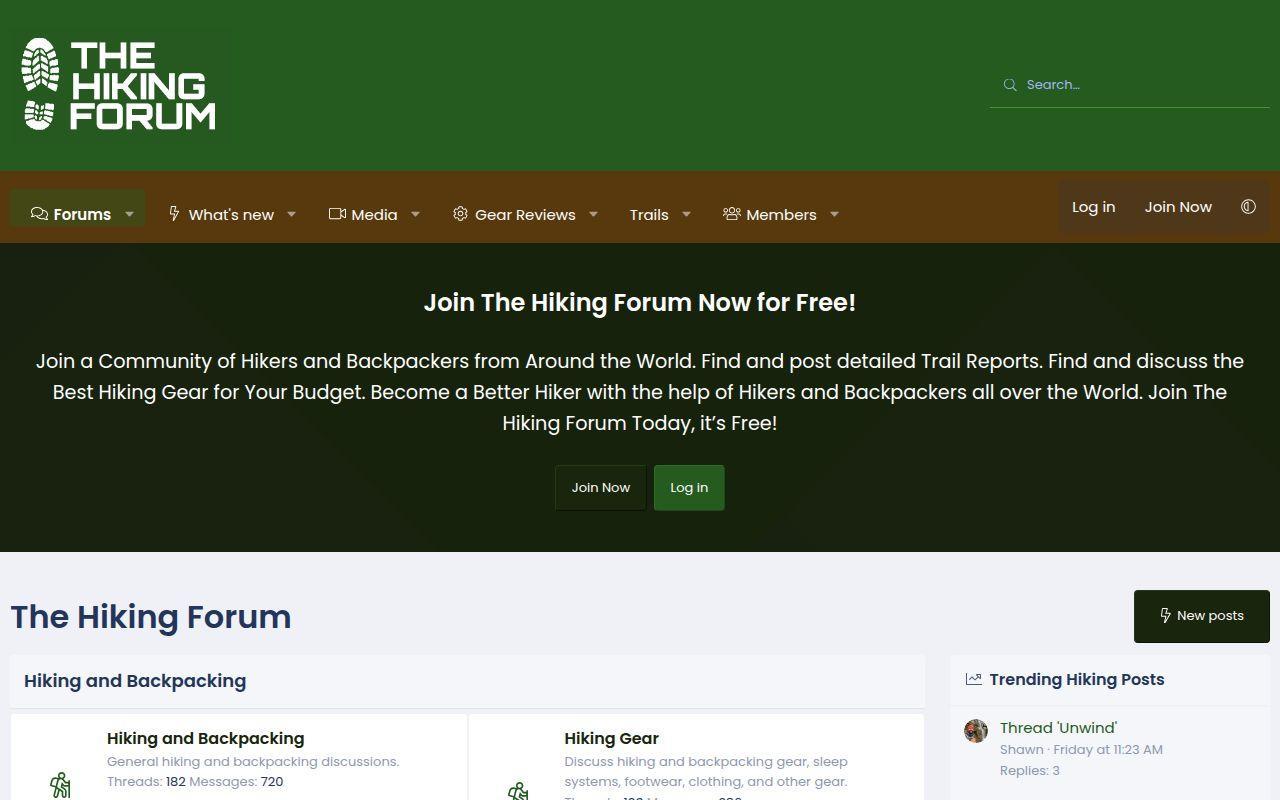
Task: Select the Forums speech-bubble icon
Action: click(x=39, y=214)
